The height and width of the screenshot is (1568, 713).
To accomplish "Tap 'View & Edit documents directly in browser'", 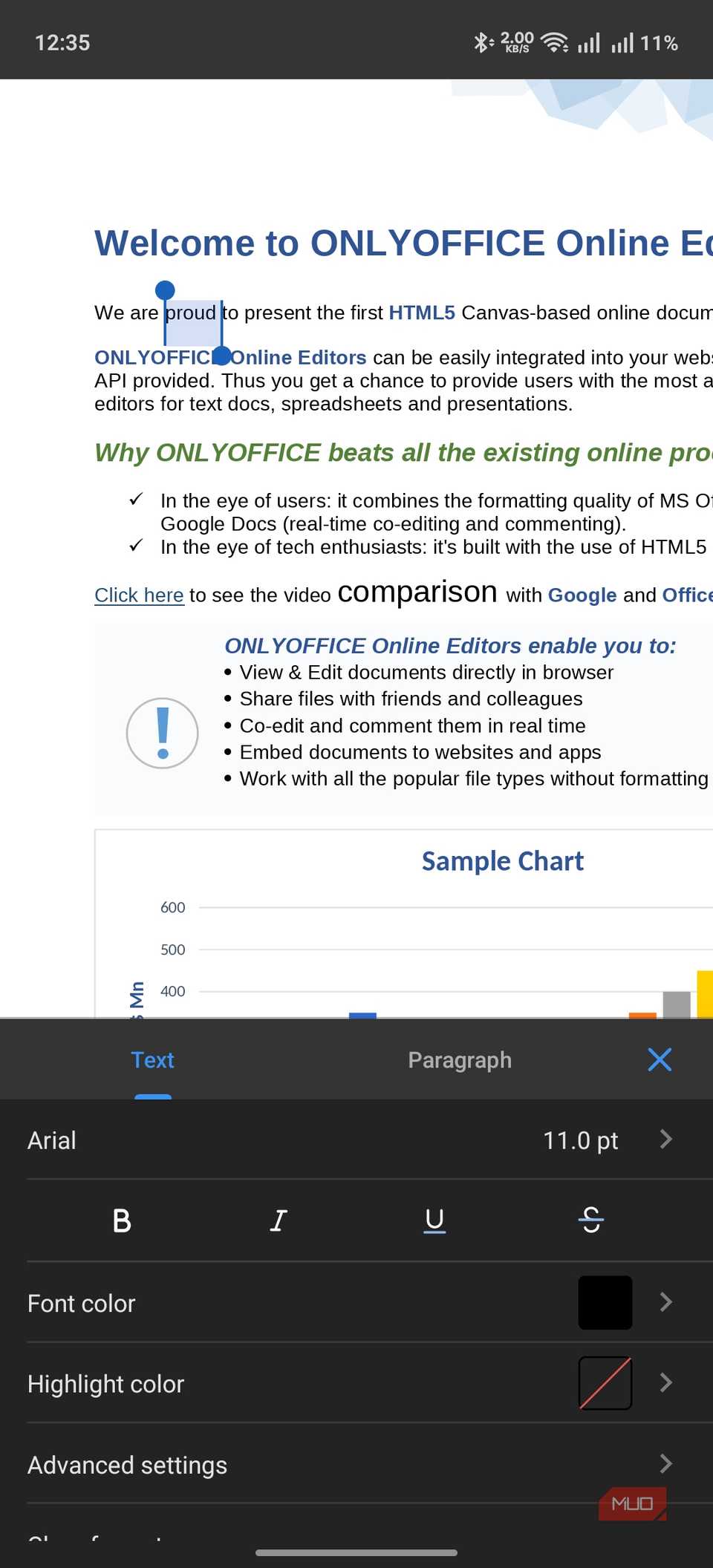I will pos(426,672).
